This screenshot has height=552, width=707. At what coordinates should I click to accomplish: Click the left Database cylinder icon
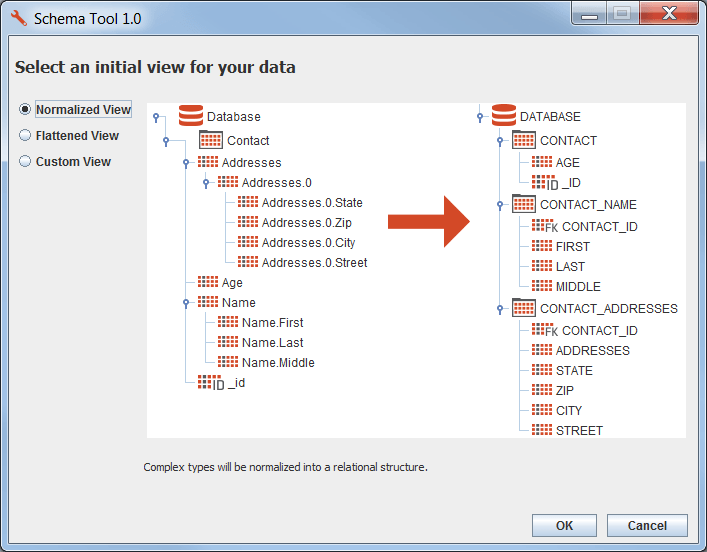click(190, 116)
